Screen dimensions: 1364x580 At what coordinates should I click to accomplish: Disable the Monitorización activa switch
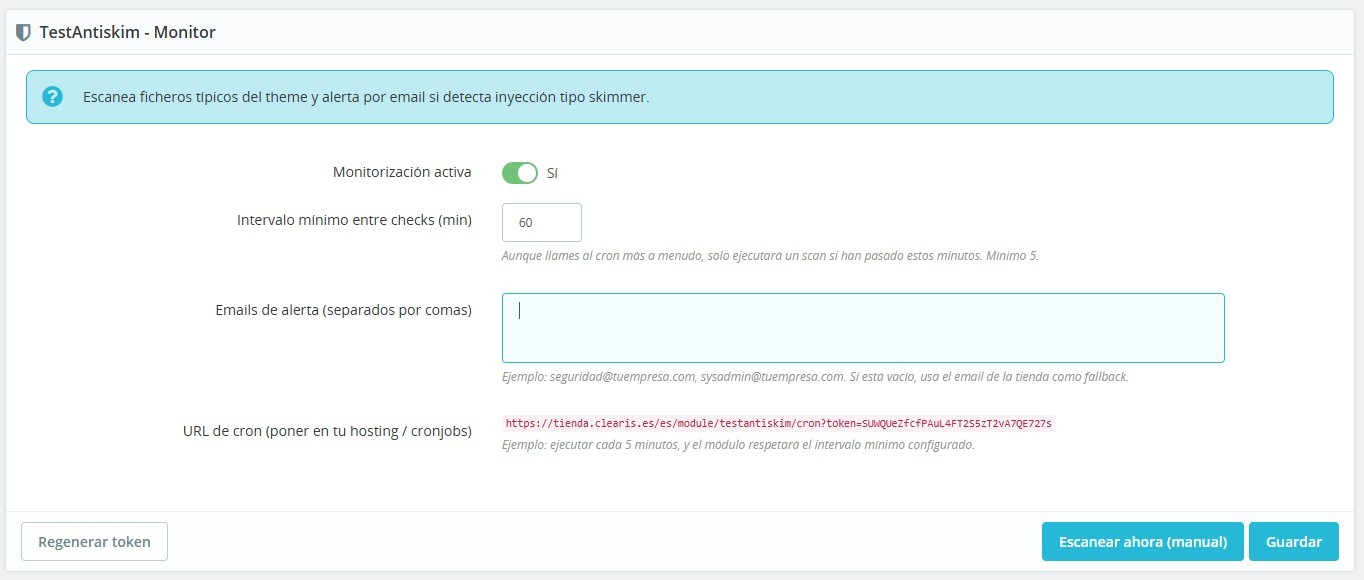(519, 173)
